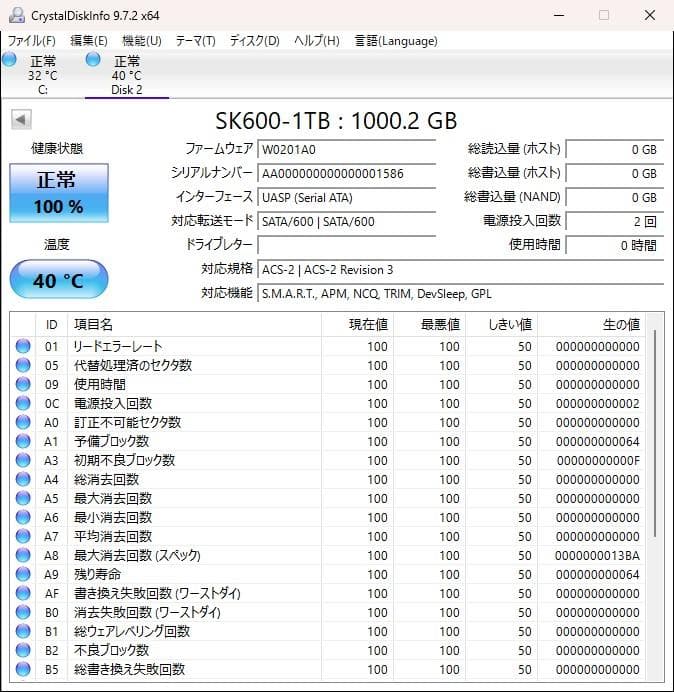This screenshot has width=674, height=692.
Task: Click the 項目名 column header
Action: (194, 325)
